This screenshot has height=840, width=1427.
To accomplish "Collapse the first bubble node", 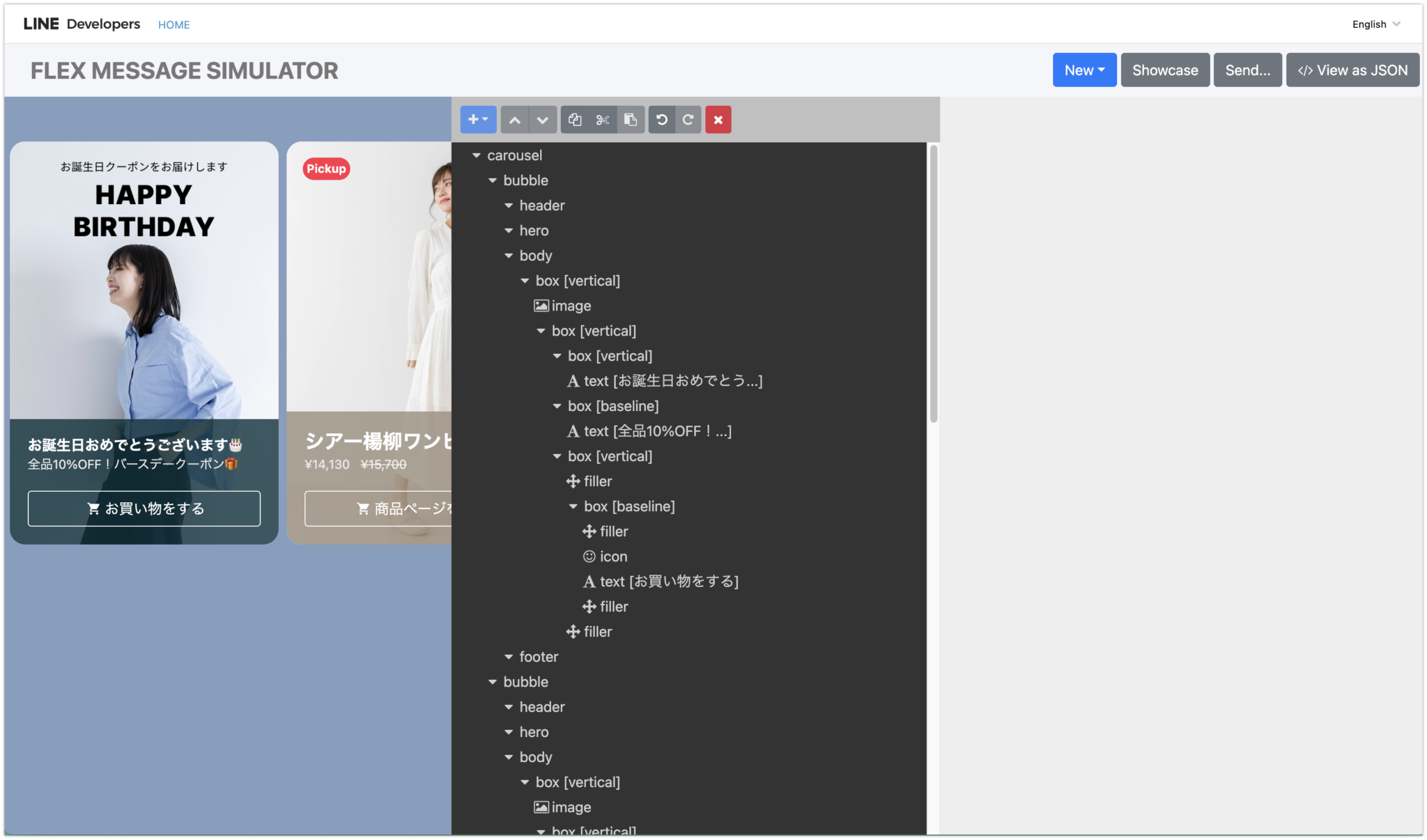I will point(493,180).
